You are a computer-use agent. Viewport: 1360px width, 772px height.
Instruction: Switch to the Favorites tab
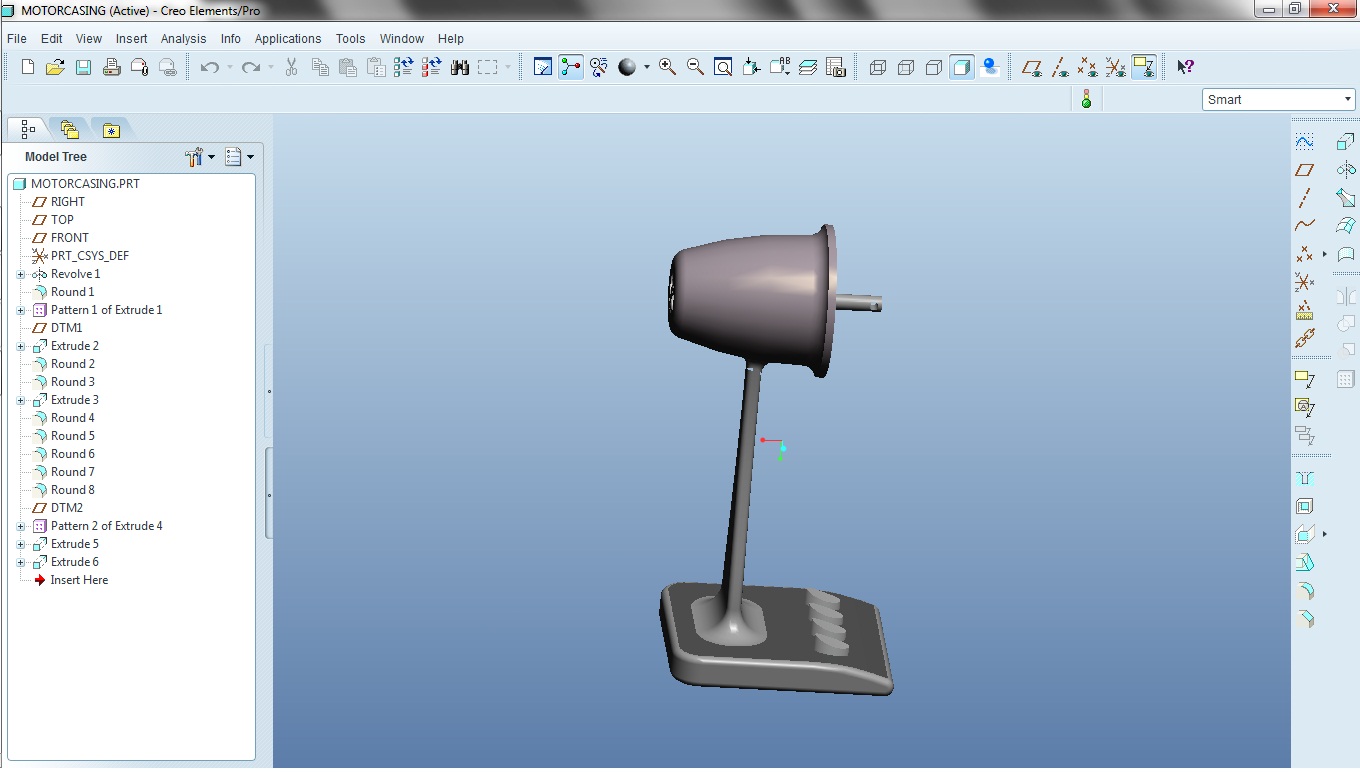111,129
